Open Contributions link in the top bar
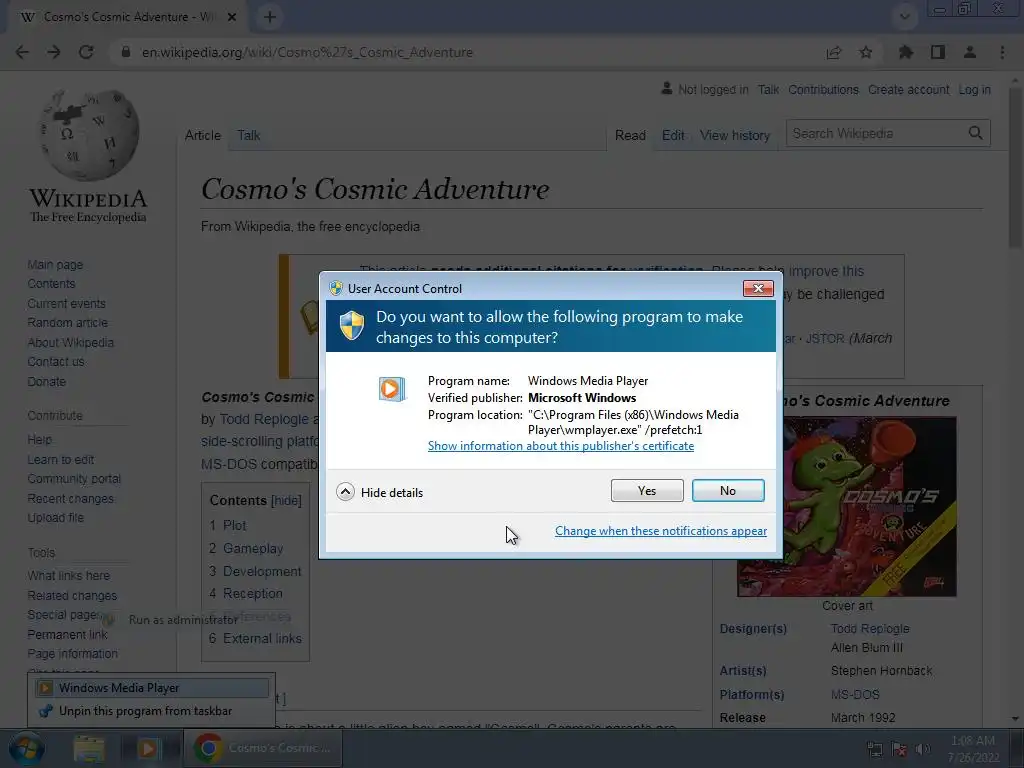The width and height of the screenshot is (1024, 768). click(x=823, y=89)
